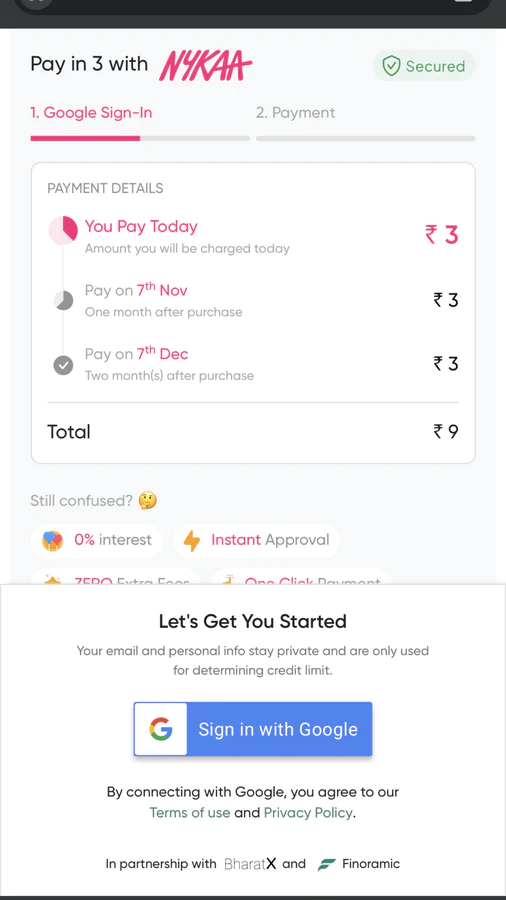The width and height of the screenshot is (506, 900).
Task: Open the Terms of use link
Action: coord(190,813)
